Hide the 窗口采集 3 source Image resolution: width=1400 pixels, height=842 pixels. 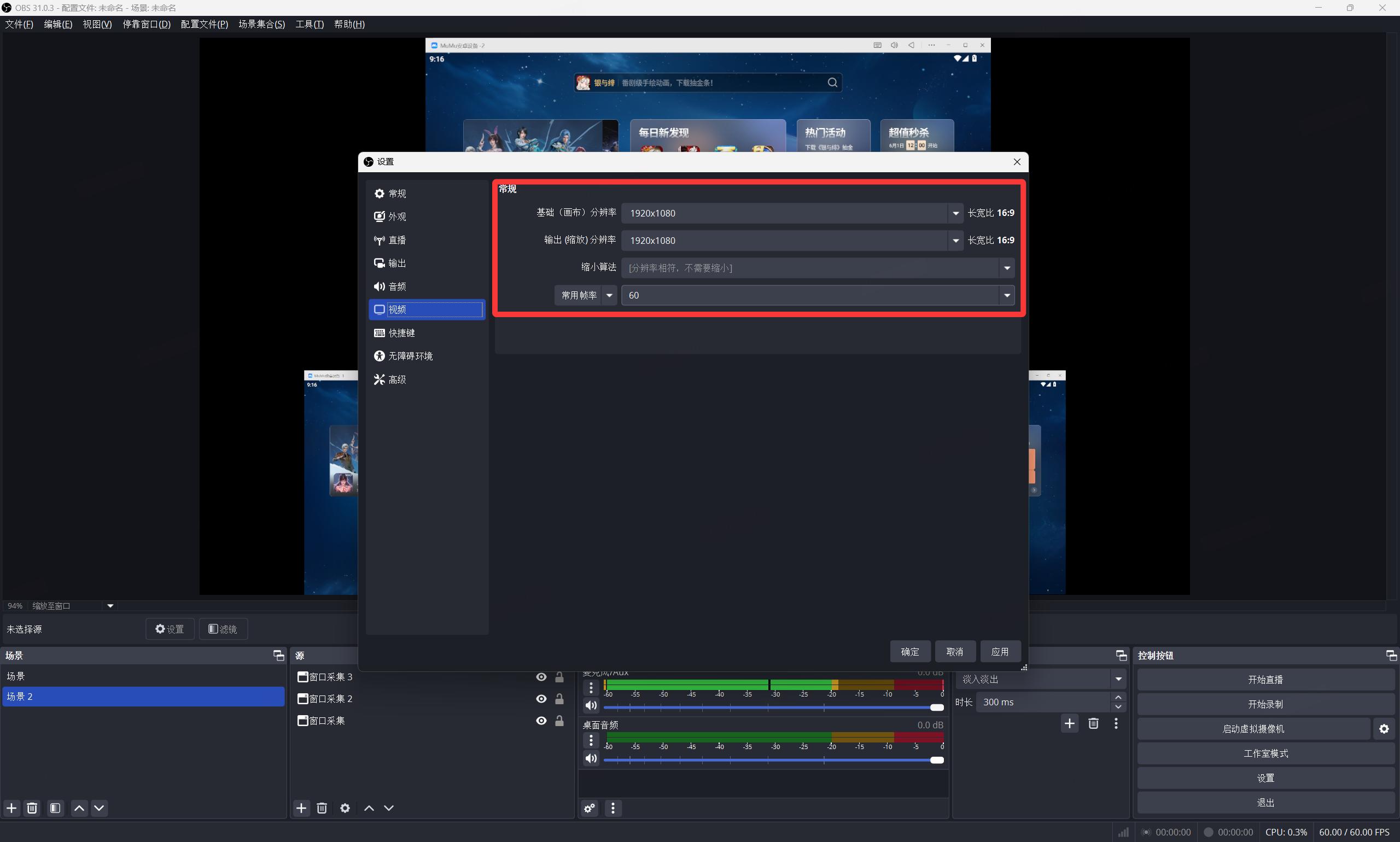(x=541, y=677)
